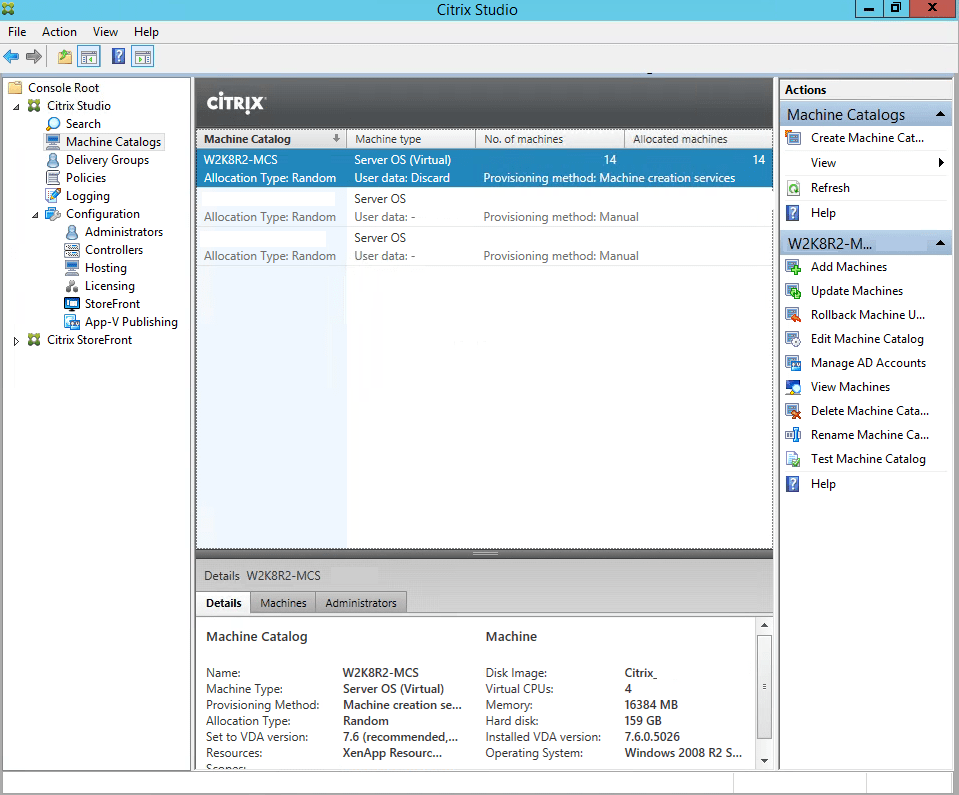Click the Delivery Groups icon
Screen dimensions: 959x795
click(53, 160)
